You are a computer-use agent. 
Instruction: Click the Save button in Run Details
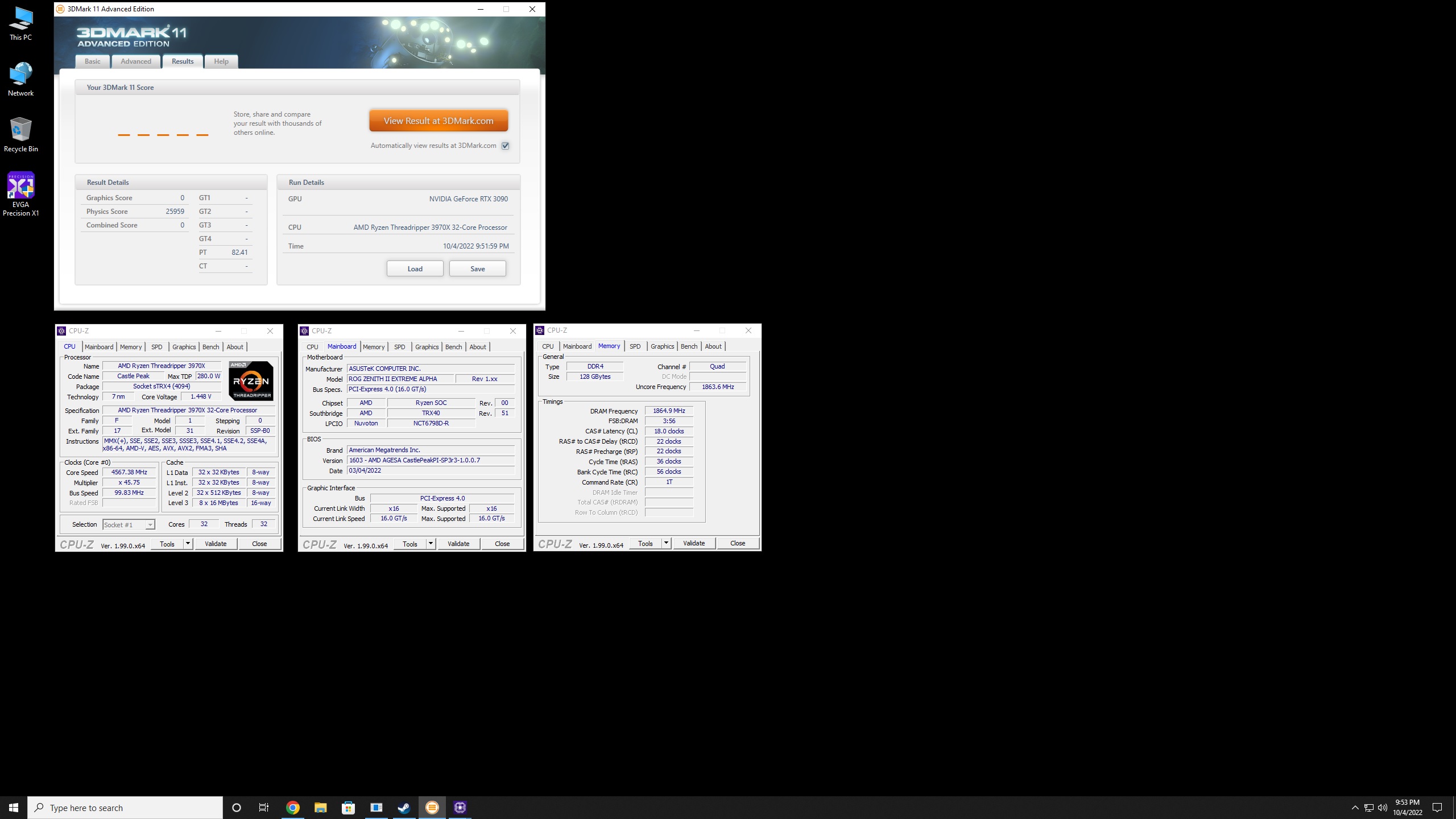(x=478, y=268)
